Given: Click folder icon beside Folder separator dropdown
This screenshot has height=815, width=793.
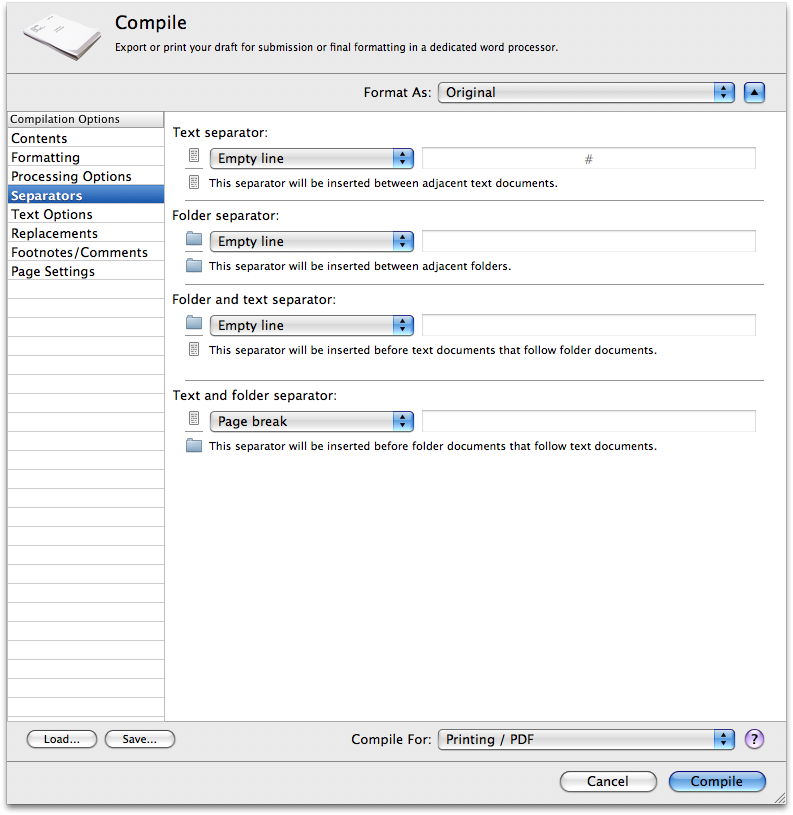Looking at the screenshot, I should coord(194,240).
